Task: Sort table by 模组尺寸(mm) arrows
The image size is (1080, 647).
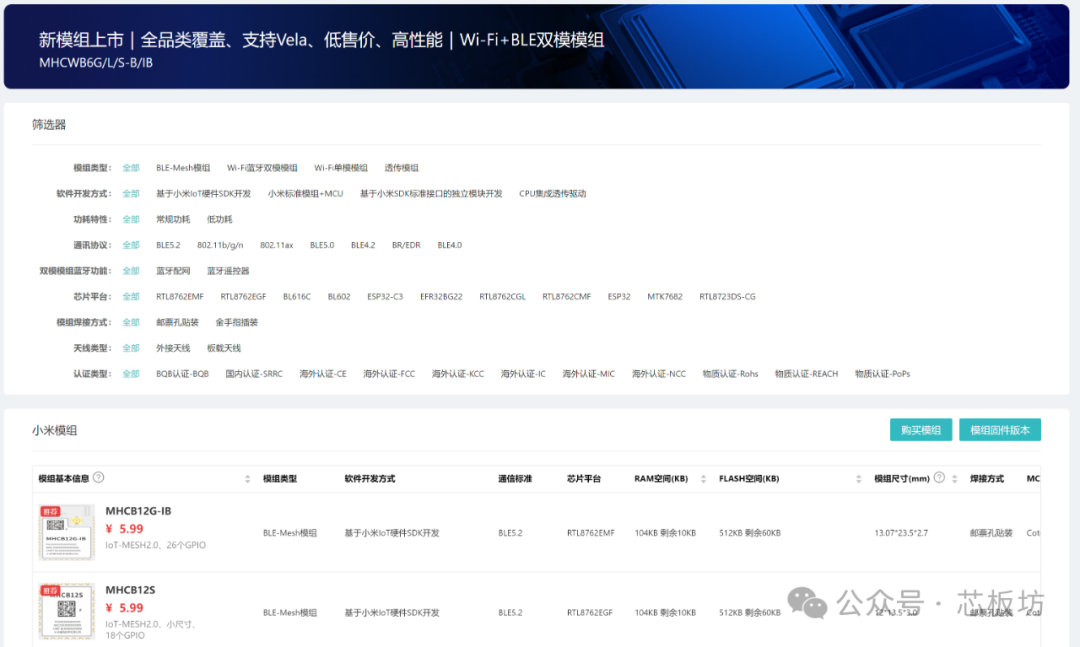Action: tap(955, 479)
